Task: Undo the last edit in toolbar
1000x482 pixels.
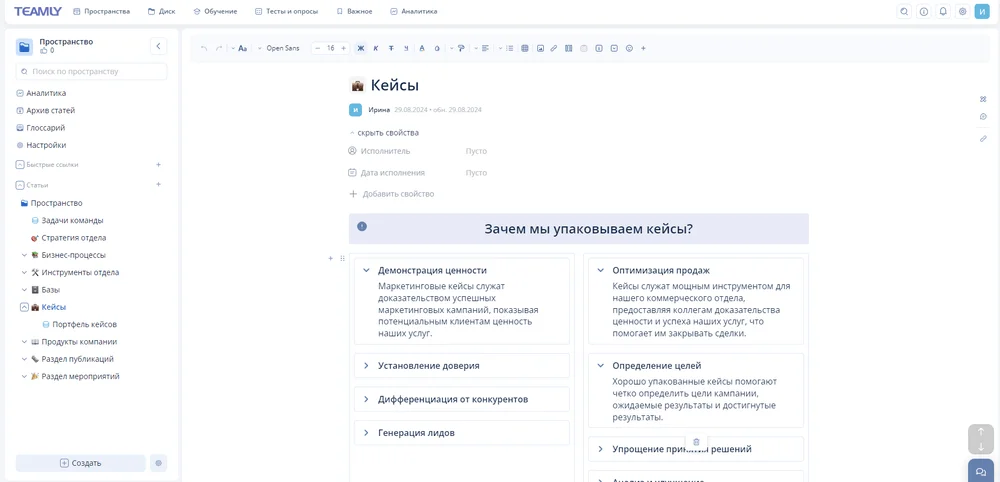Action: (x=204, y=48)
